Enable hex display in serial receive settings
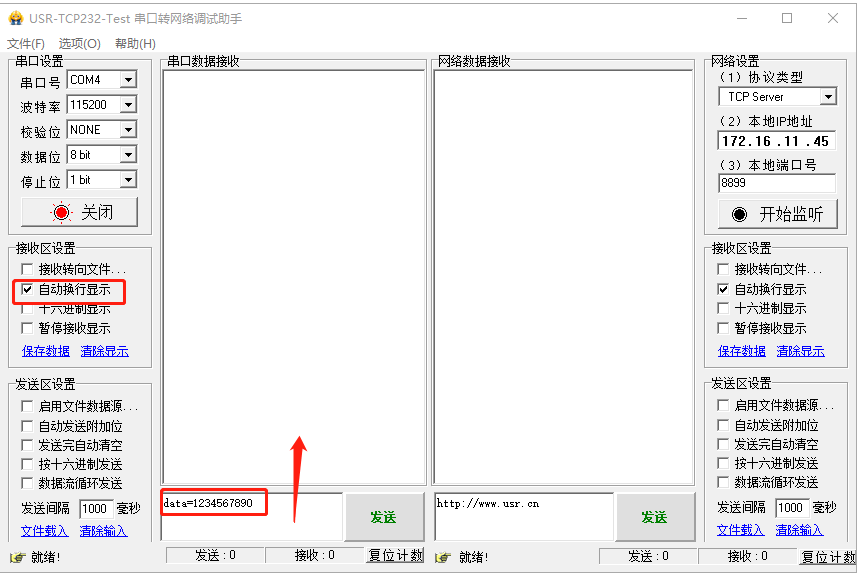Viewport: 862px width, 577px height. (x=27, y=309)
